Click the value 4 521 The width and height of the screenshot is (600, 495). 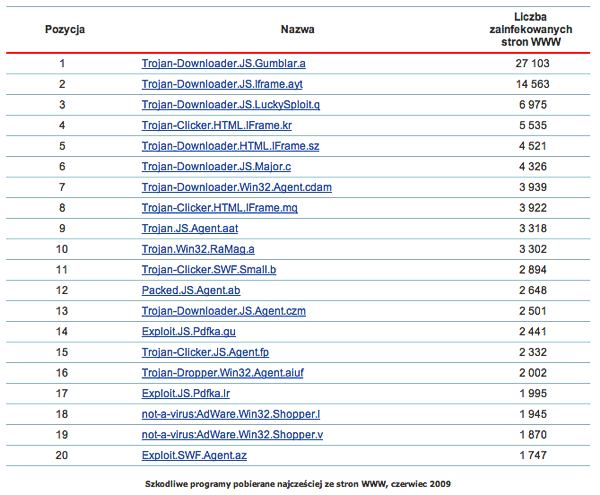532,146
